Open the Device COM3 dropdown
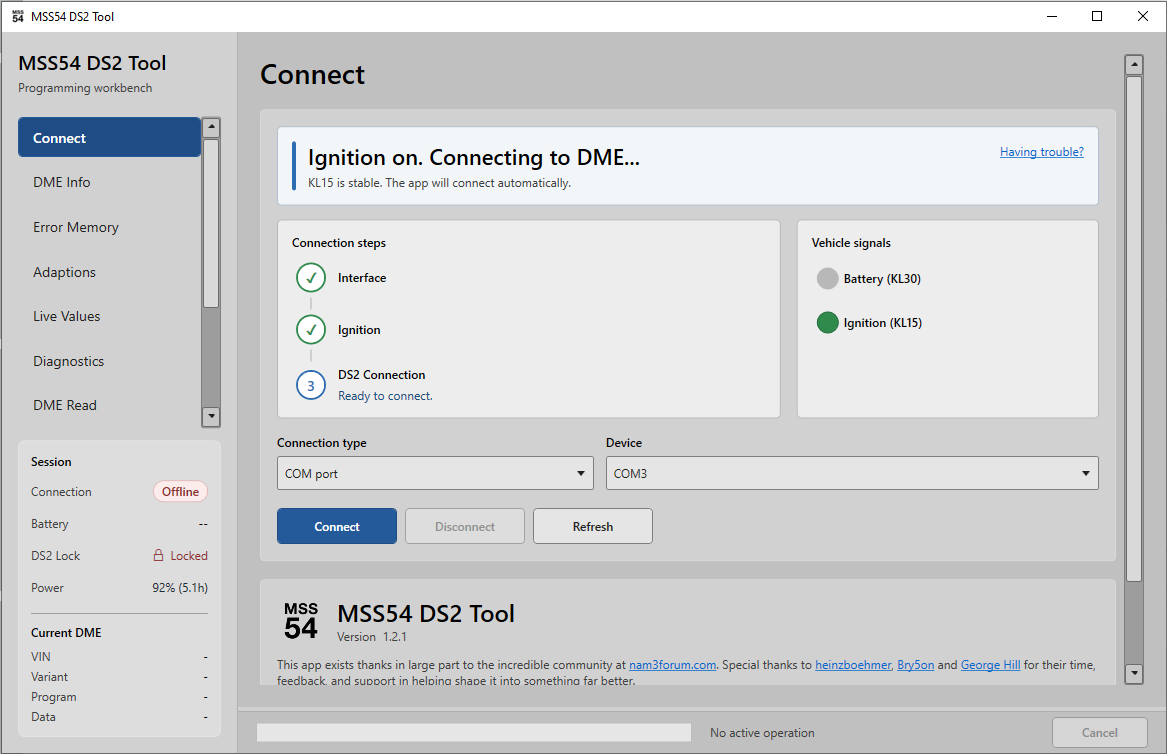Viewport: 1167px width, 754px height. coord(852,473)
